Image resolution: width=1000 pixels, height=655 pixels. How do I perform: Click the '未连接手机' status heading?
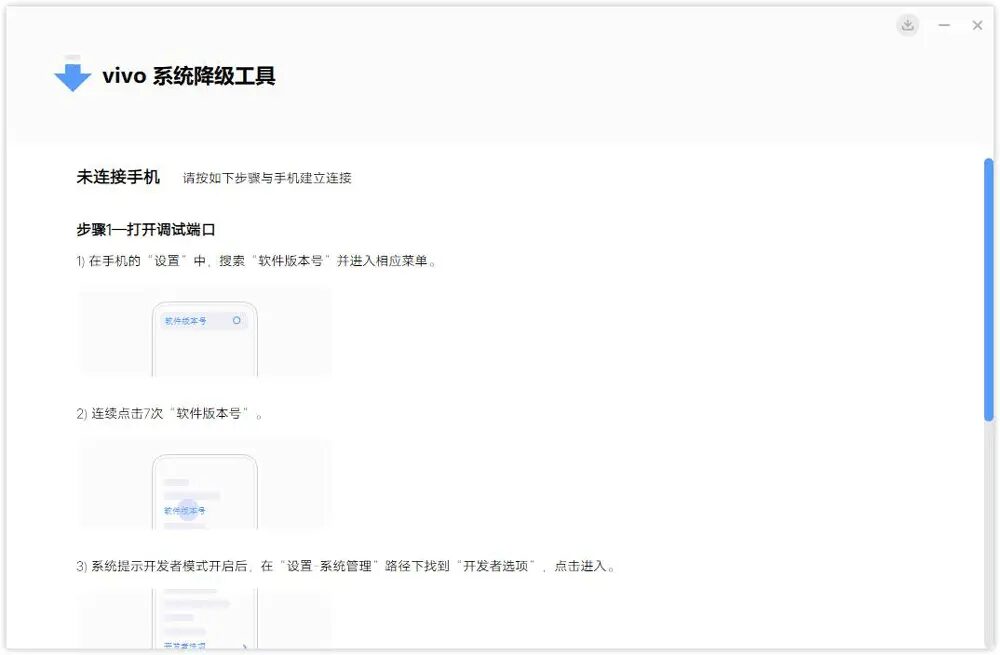click(x=118, y=177)
